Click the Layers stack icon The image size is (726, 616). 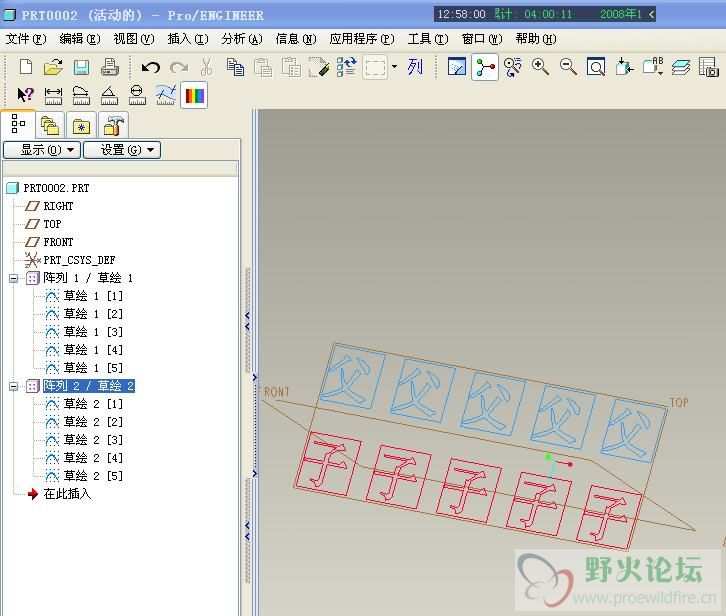(x=680, y=67)
